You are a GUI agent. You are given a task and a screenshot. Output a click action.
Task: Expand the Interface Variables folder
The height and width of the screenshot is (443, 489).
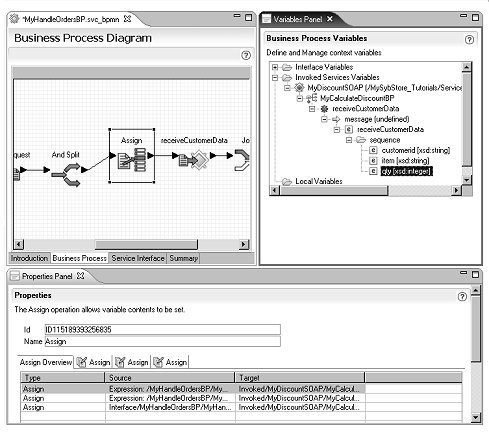[x=275, y=67]
